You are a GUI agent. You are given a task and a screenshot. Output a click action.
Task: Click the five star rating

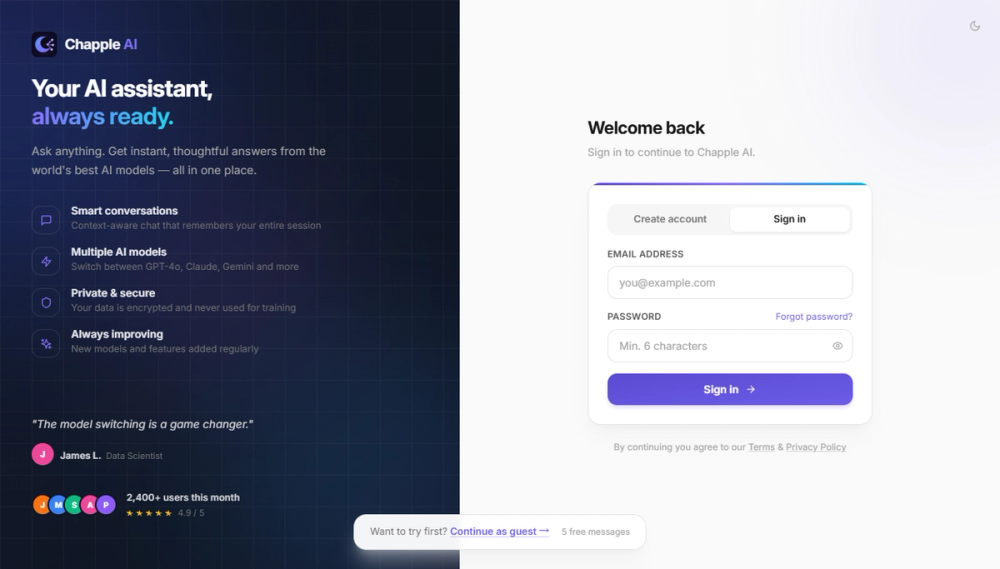click(x=149, y=513)
